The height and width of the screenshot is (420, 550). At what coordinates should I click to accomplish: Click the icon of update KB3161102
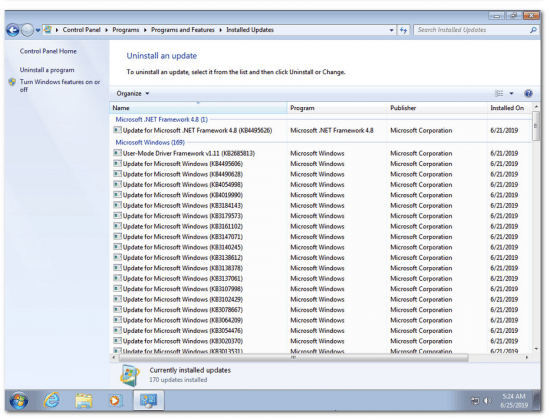coord(117,226)
